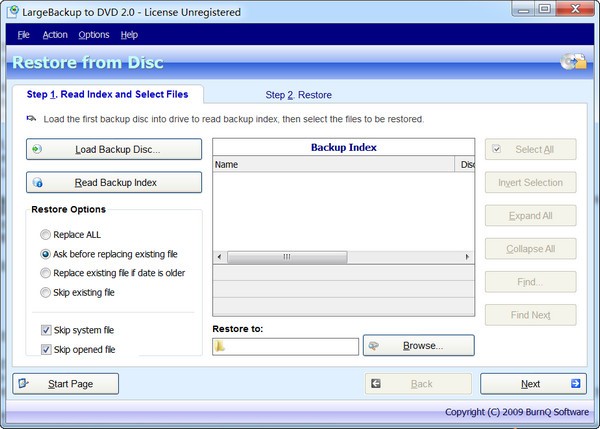Screen dimensions: 600x429
Task: Choose Replace existing file if date is older
Action: pos(46,273)
